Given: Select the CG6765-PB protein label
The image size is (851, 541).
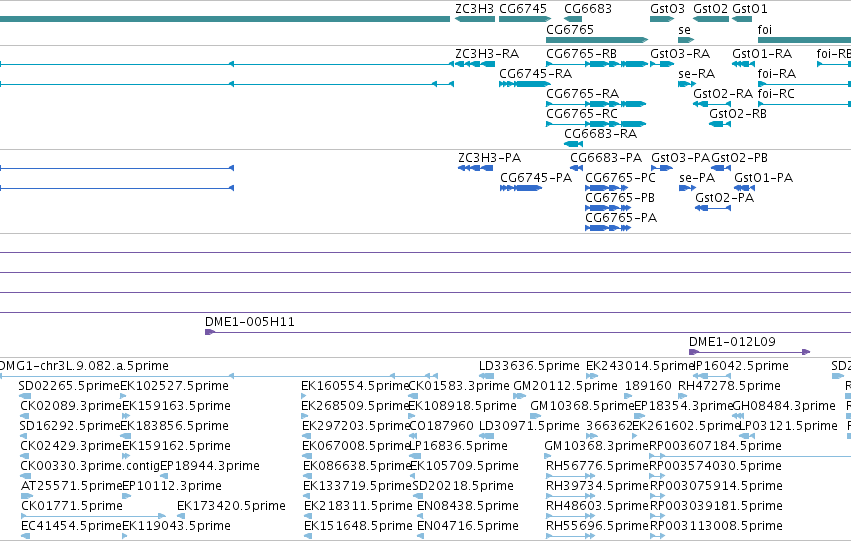Looking at the screenshot, I should coord(620,198).
